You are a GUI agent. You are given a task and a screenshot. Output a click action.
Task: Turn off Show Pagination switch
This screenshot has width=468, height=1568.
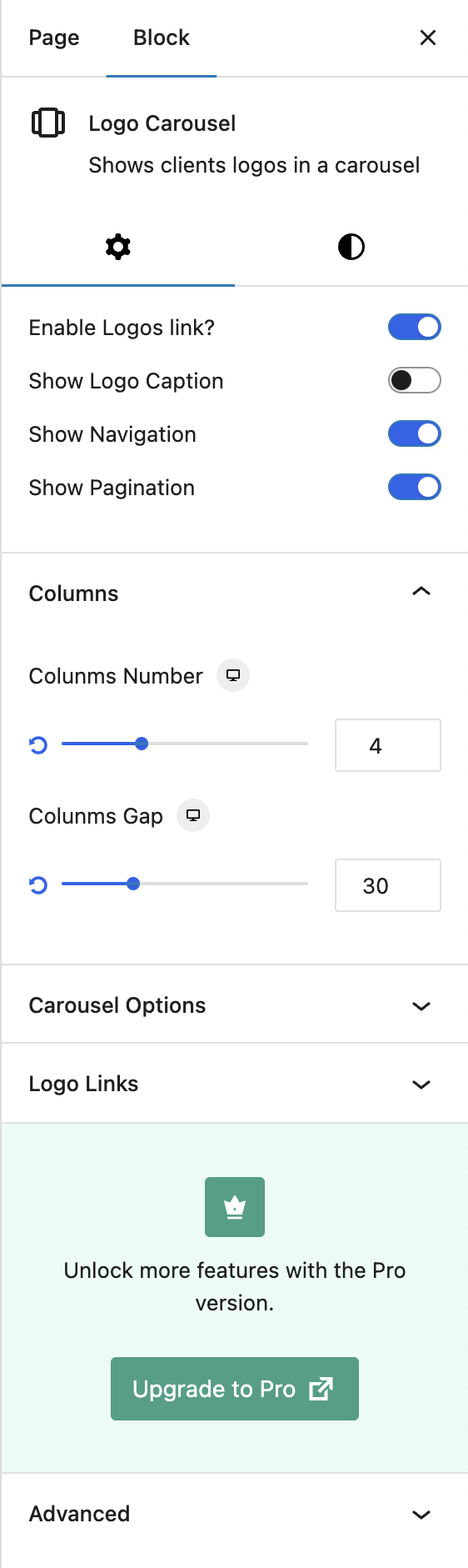(x=415, y=487)
